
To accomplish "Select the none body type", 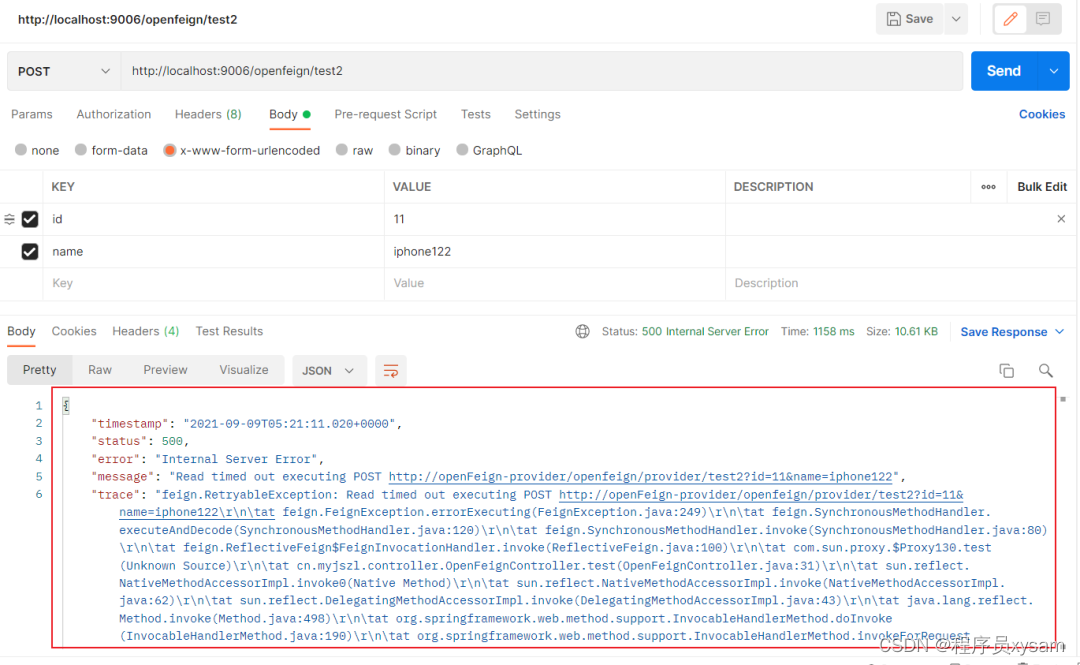I will pyautogui.click(x=21, y=150).
